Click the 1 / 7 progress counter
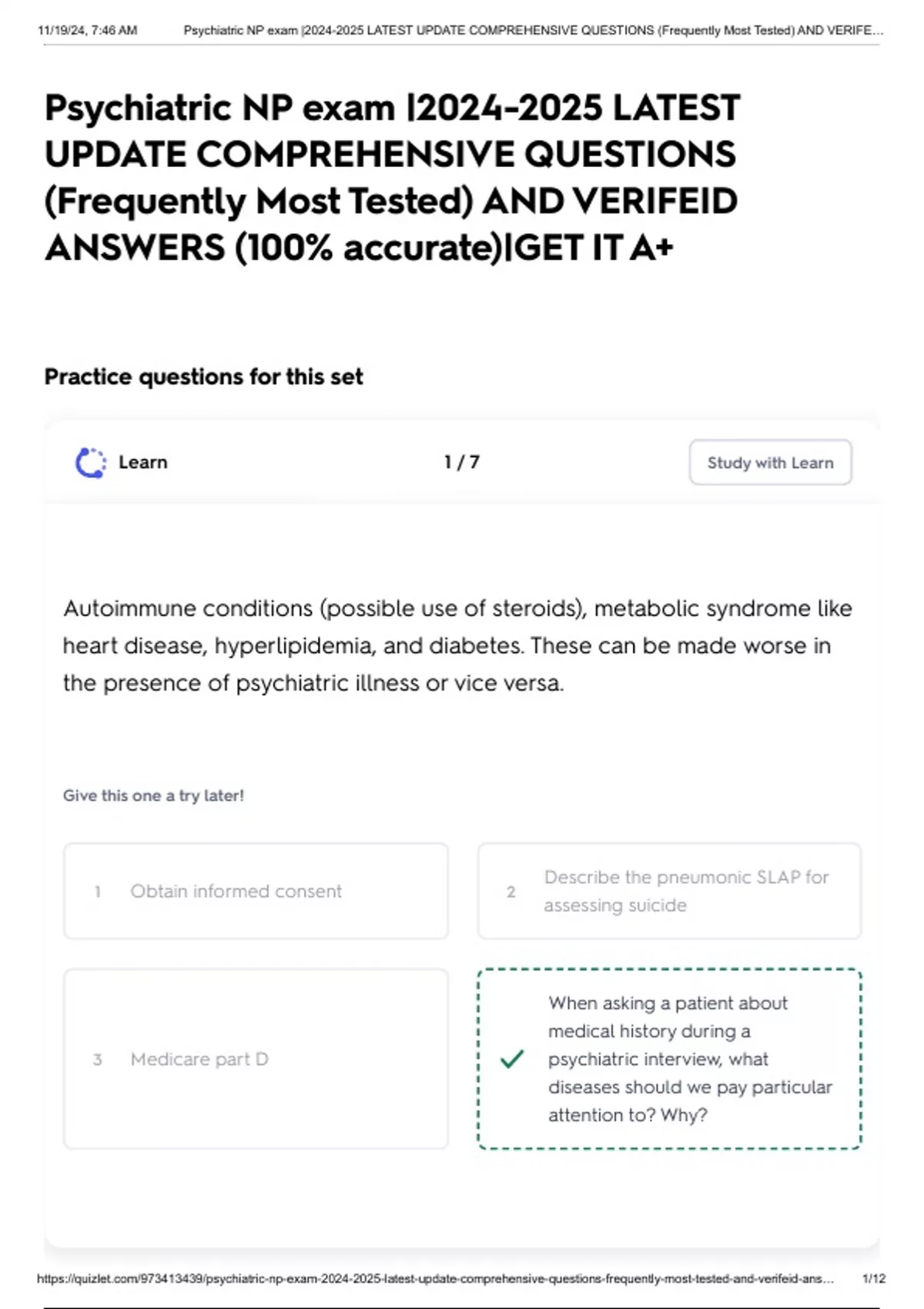Screen dimensions: 924x1309 461,462
